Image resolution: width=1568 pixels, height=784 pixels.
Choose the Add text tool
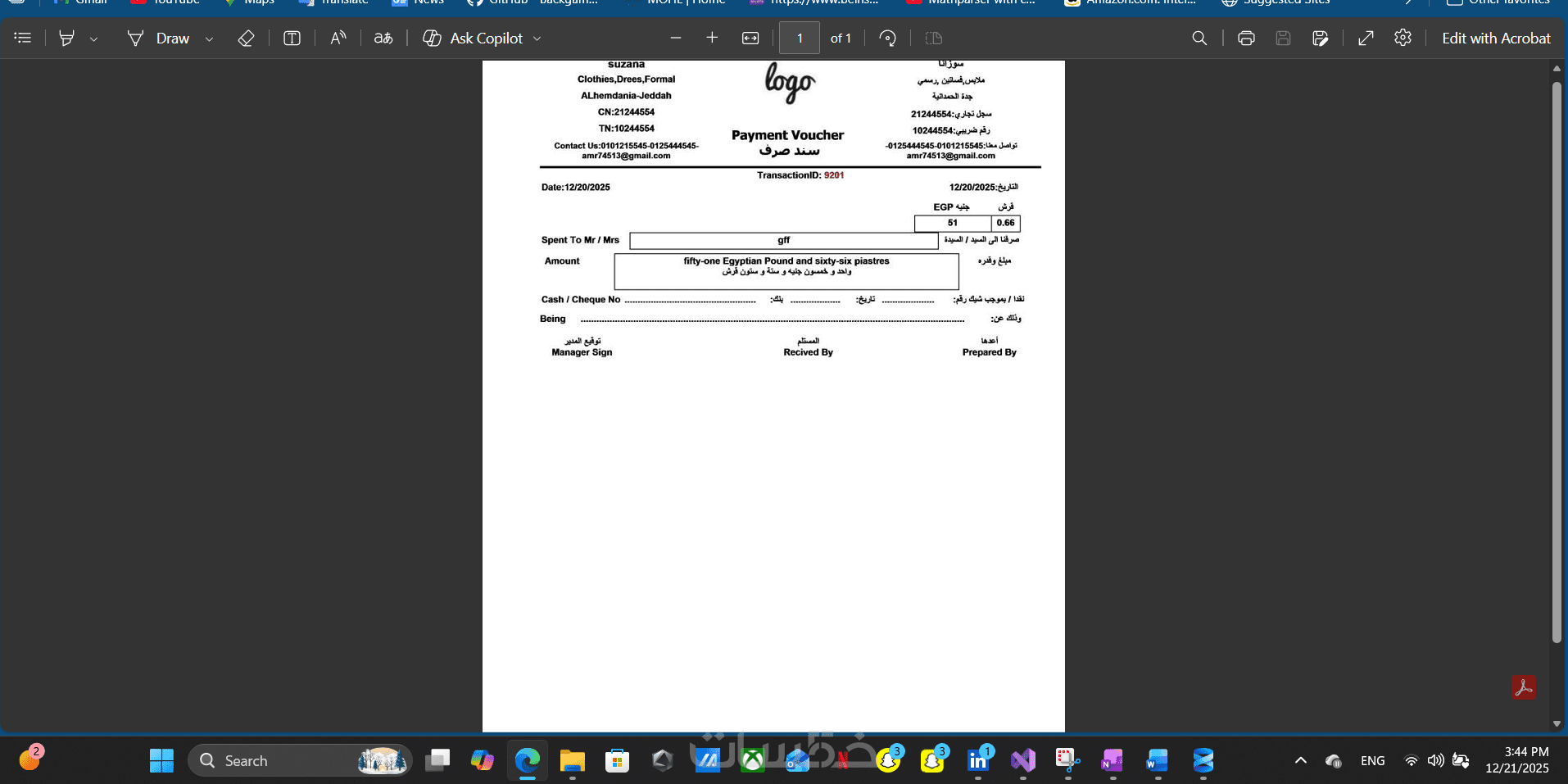[x=292, y=38]
